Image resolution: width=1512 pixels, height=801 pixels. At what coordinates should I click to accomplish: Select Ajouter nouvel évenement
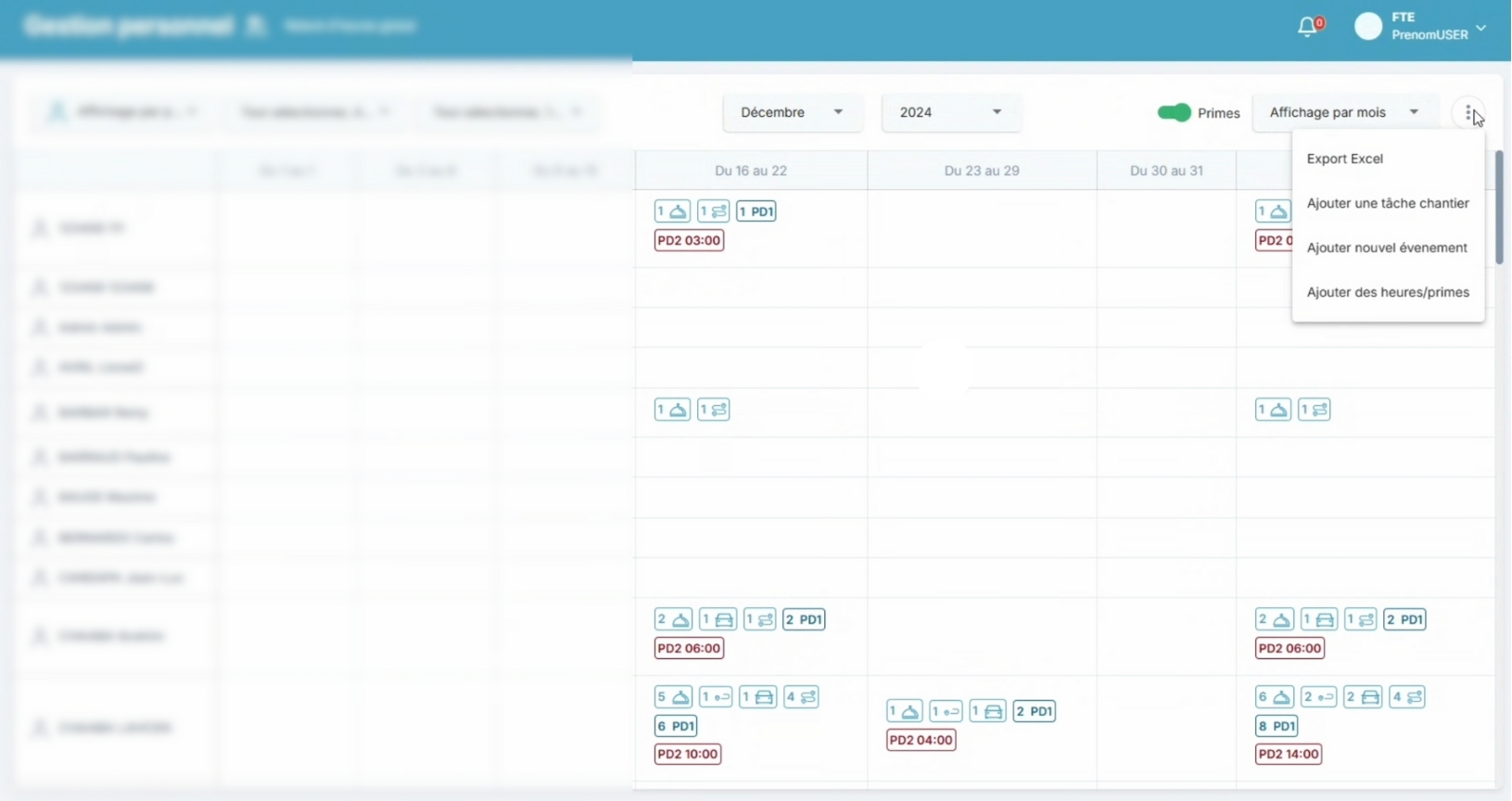click(1387, 248)
